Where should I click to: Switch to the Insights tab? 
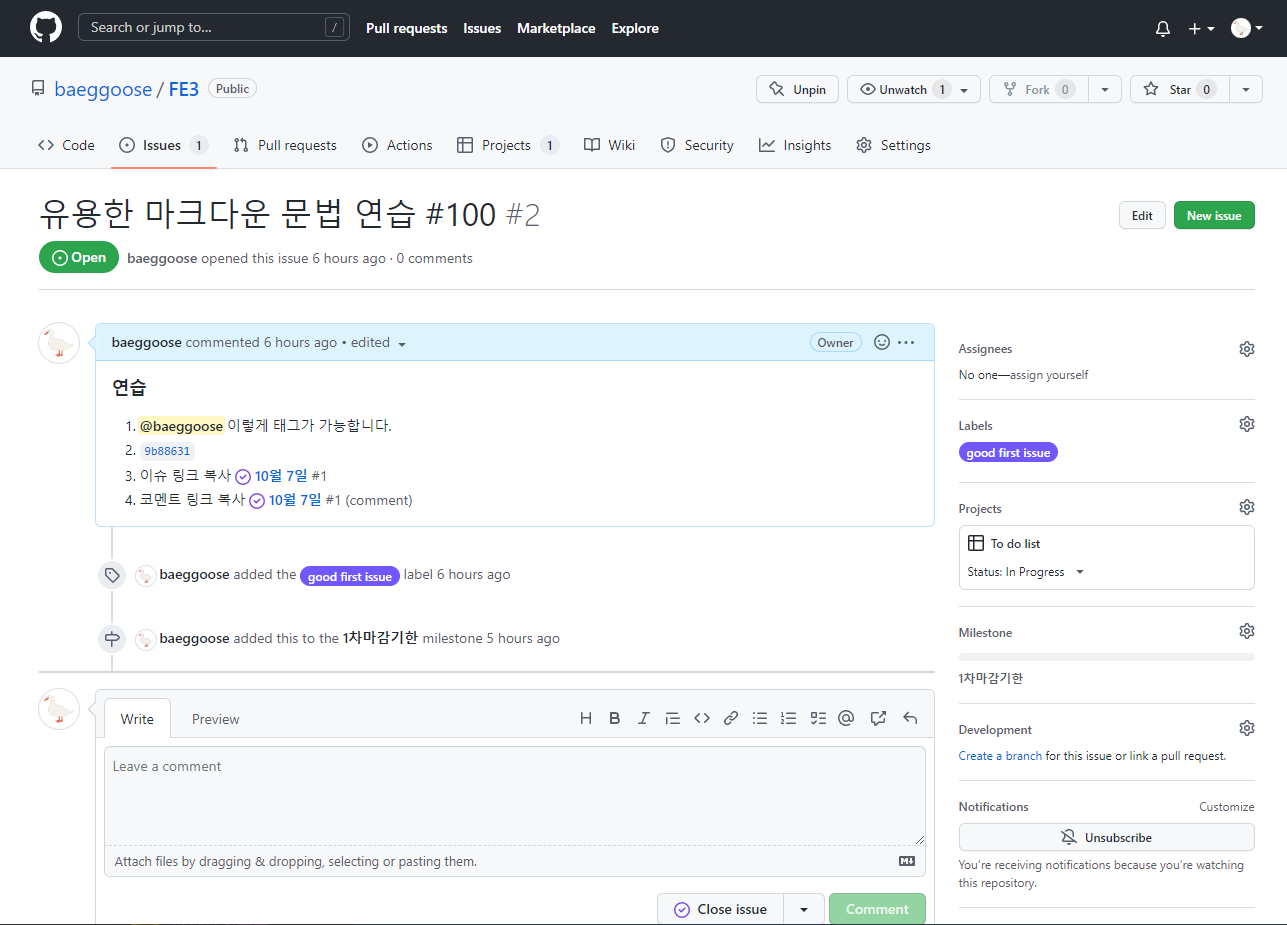795,145
